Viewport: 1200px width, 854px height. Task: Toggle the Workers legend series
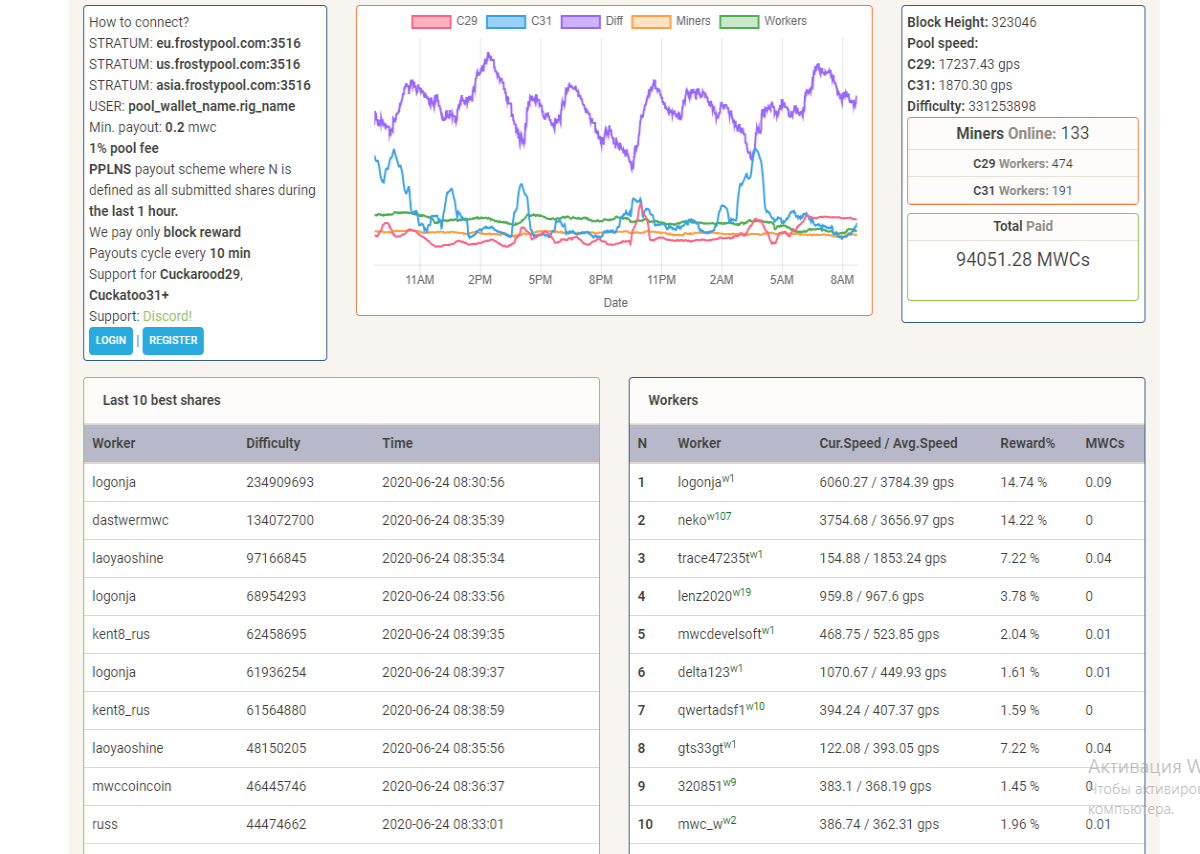(763, 21)
